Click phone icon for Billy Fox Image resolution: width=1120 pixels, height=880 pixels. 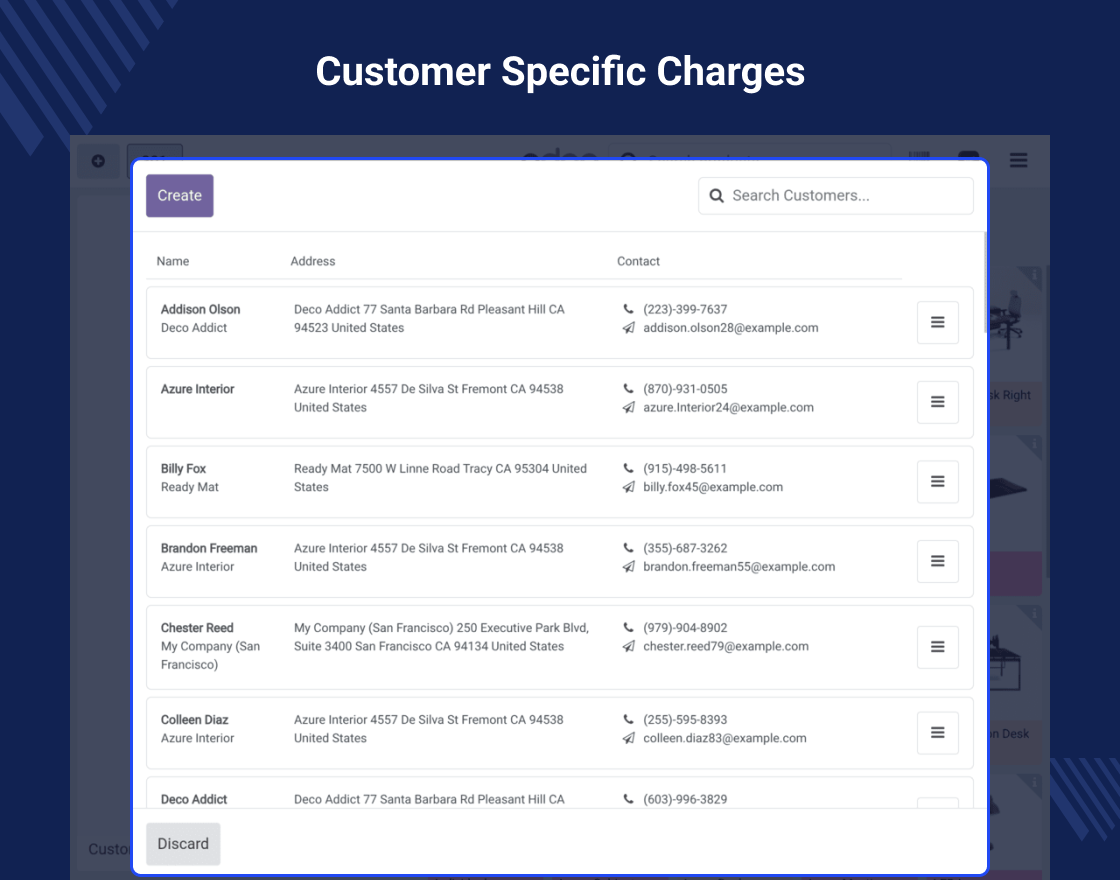[x=628, y=469]
